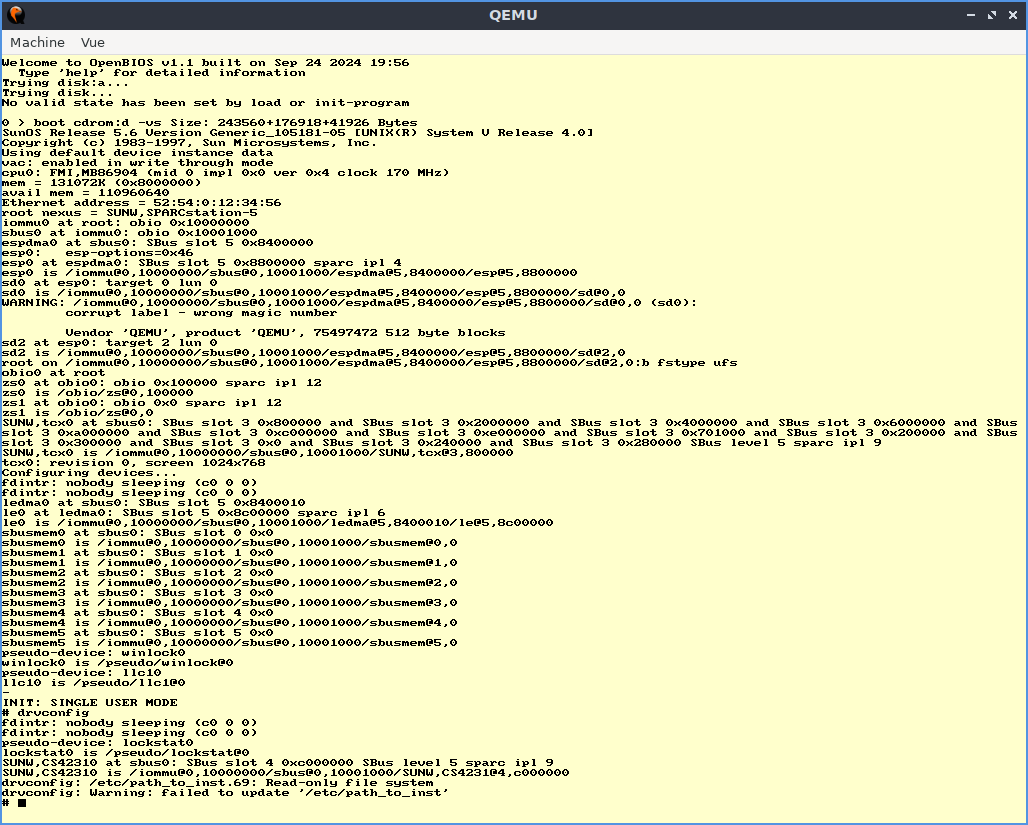Click 'iommu0 at root: obio 0x10000000'
The height and width of the screenshot is (825, 1028).
[x=125, y=223]
